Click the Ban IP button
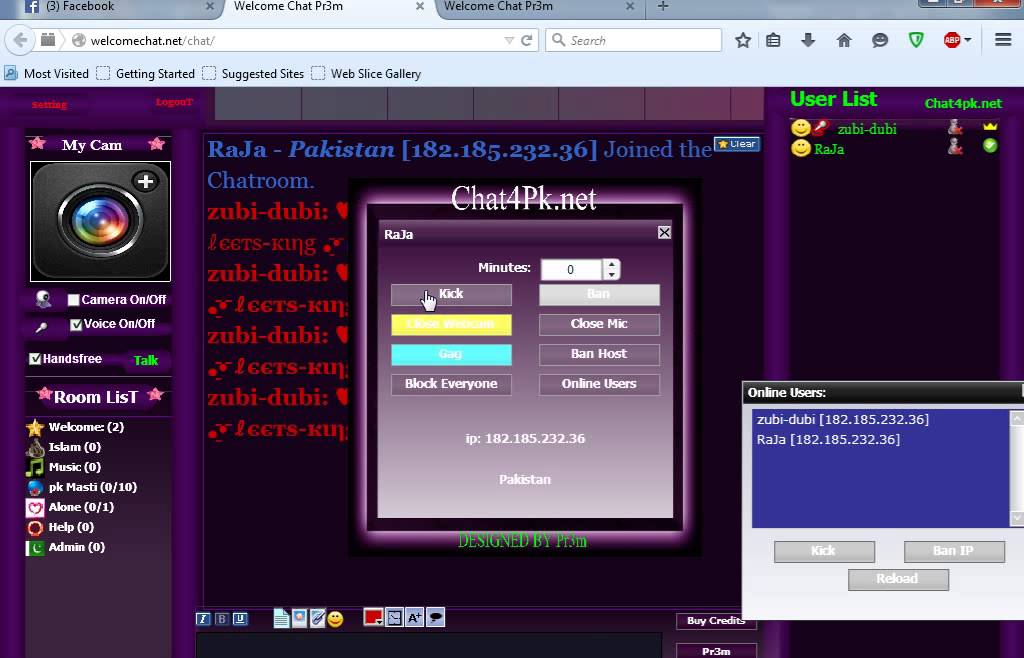This screenshot has height=658, width=1024. (x=954, y=552)
